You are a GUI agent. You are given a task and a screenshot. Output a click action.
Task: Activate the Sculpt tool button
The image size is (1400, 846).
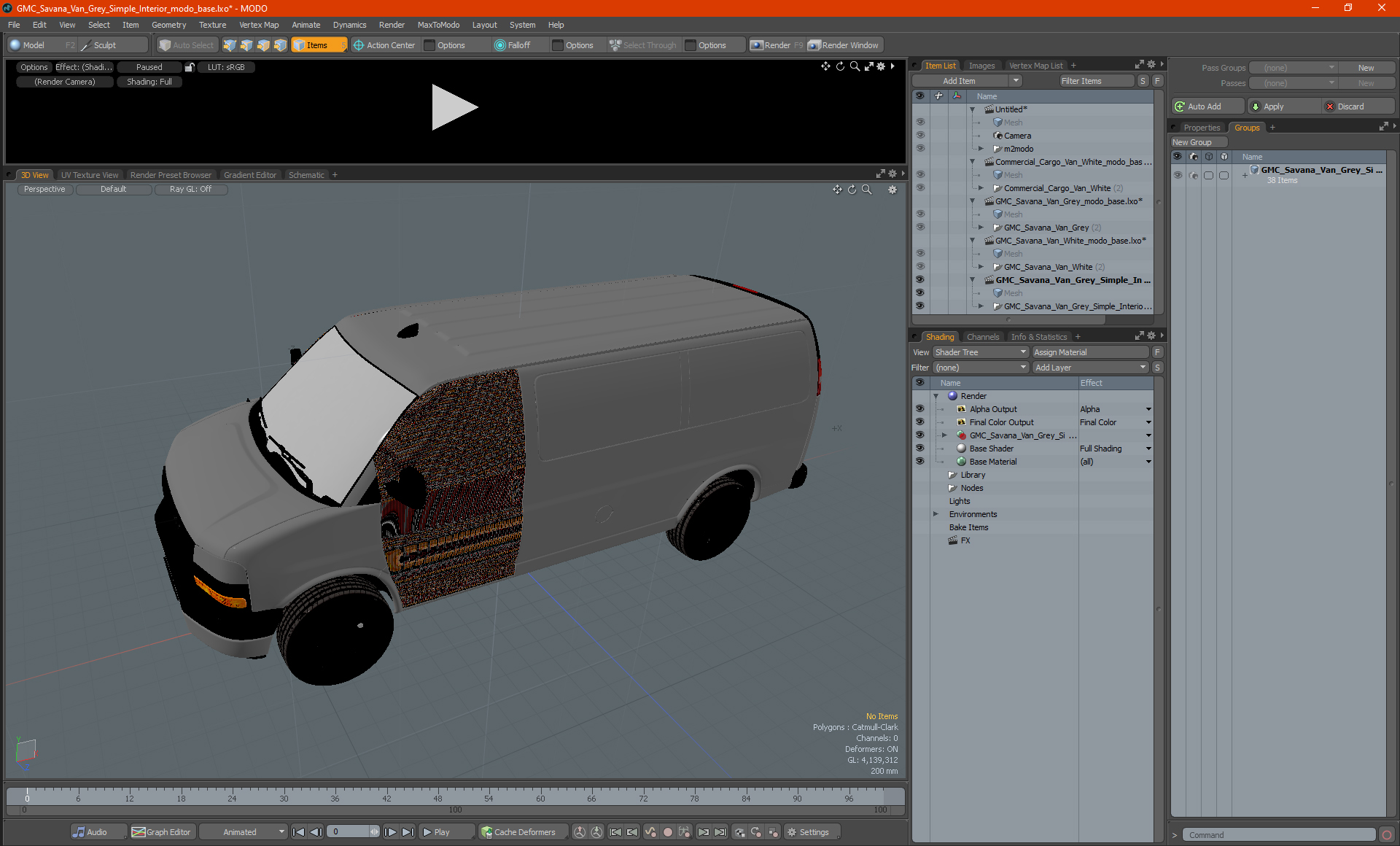coord(113,45)
